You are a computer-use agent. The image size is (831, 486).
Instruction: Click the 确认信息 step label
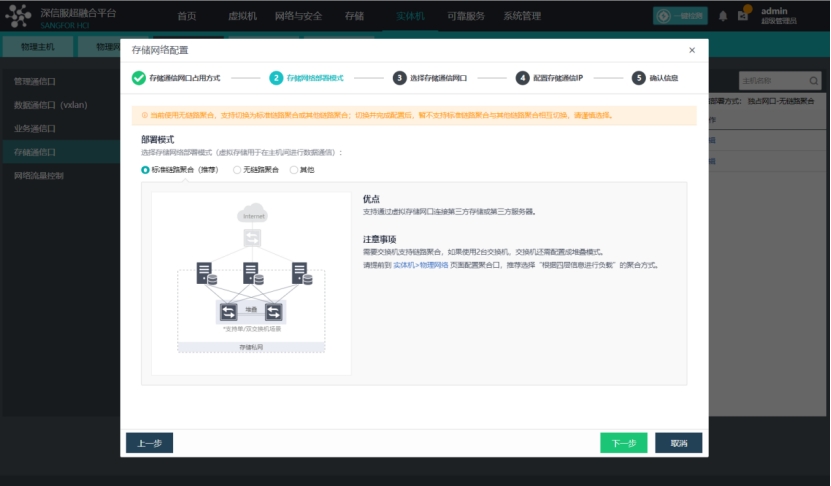[664, 78]
